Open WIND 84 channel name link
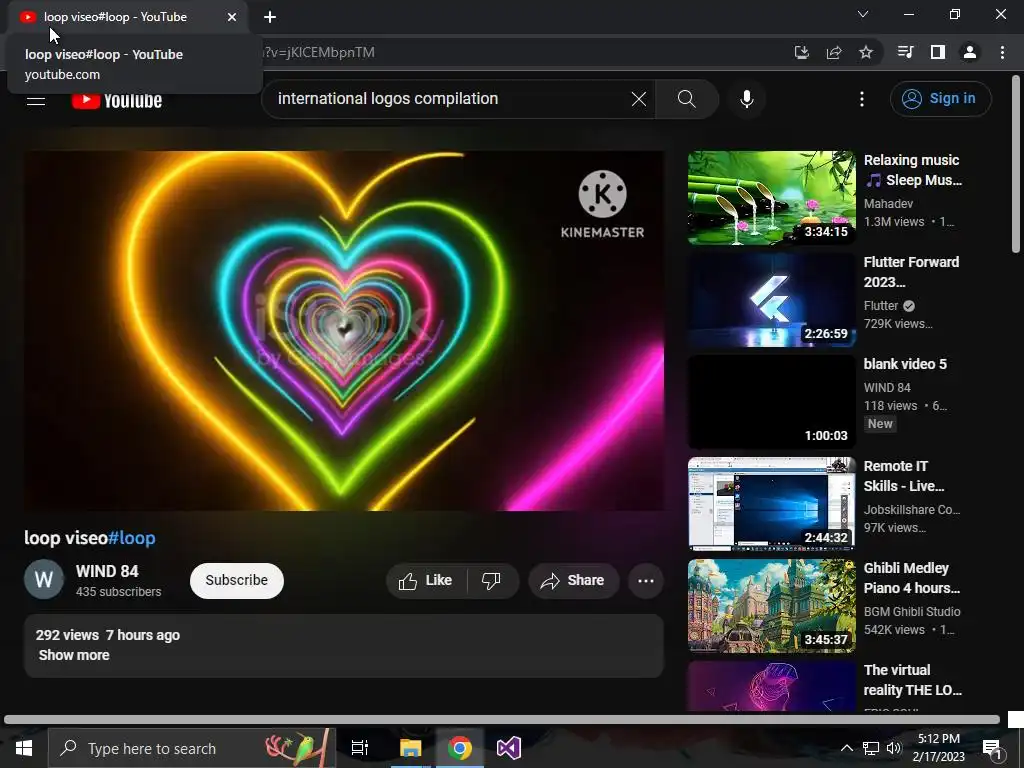 click(x=107, y=571)
